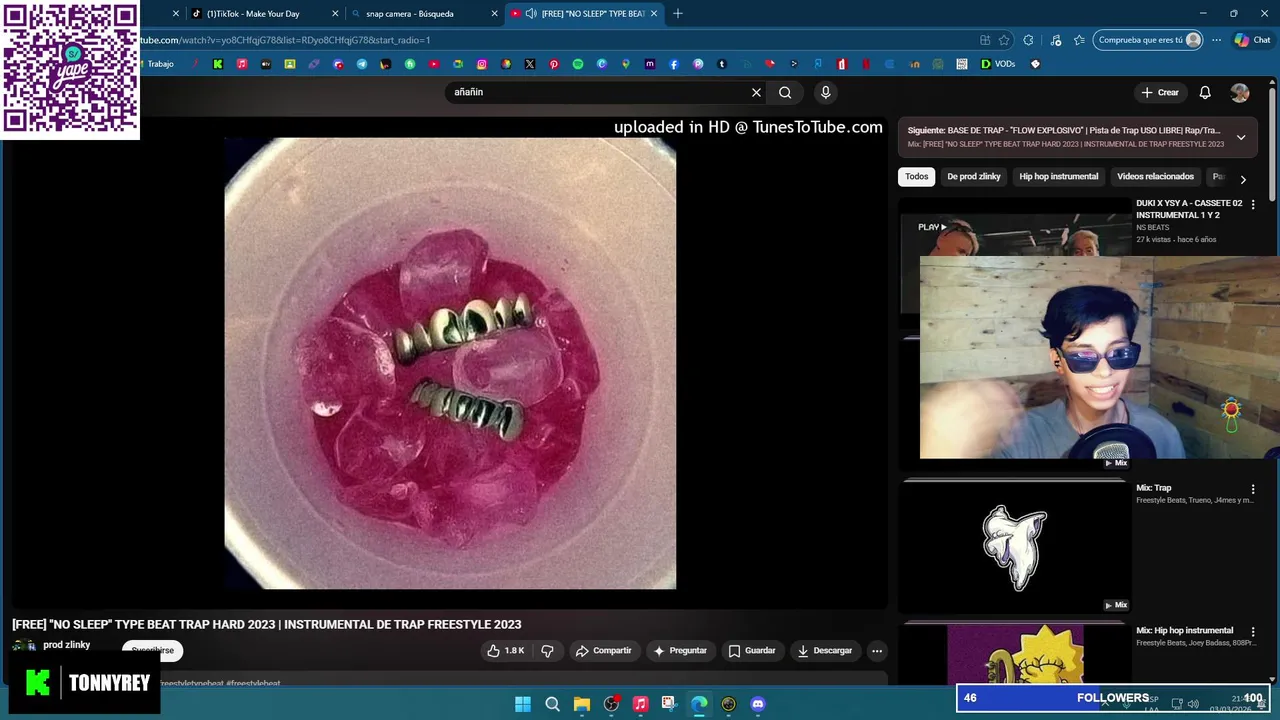Image resolution: width=1280 pixels, height=720 pixels.
Task: Open Windows taskbar search
Action: point(552,704)
